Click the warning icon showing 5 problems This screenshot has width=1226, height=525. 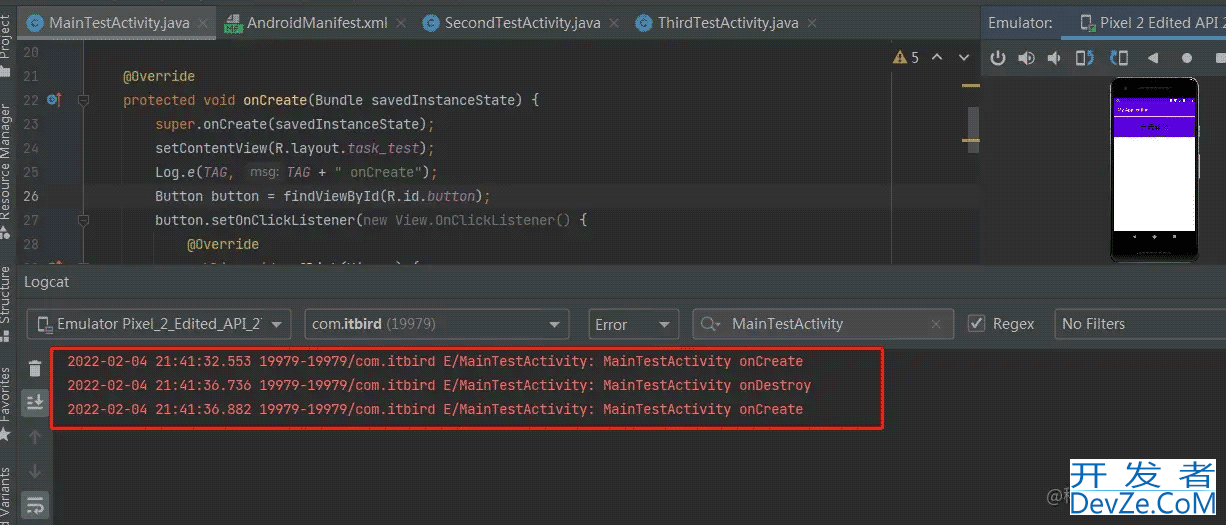(907, 58)
